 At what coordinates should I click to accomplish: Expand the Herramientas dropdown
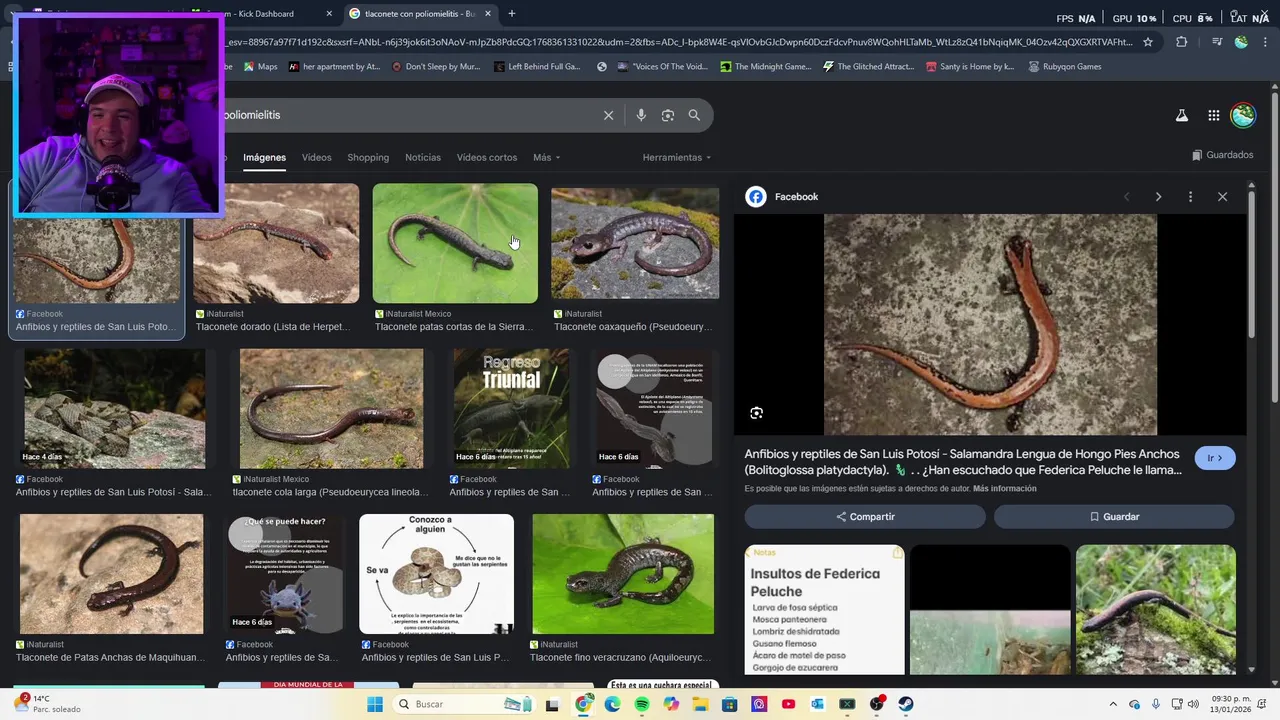(x=677, y=158)
